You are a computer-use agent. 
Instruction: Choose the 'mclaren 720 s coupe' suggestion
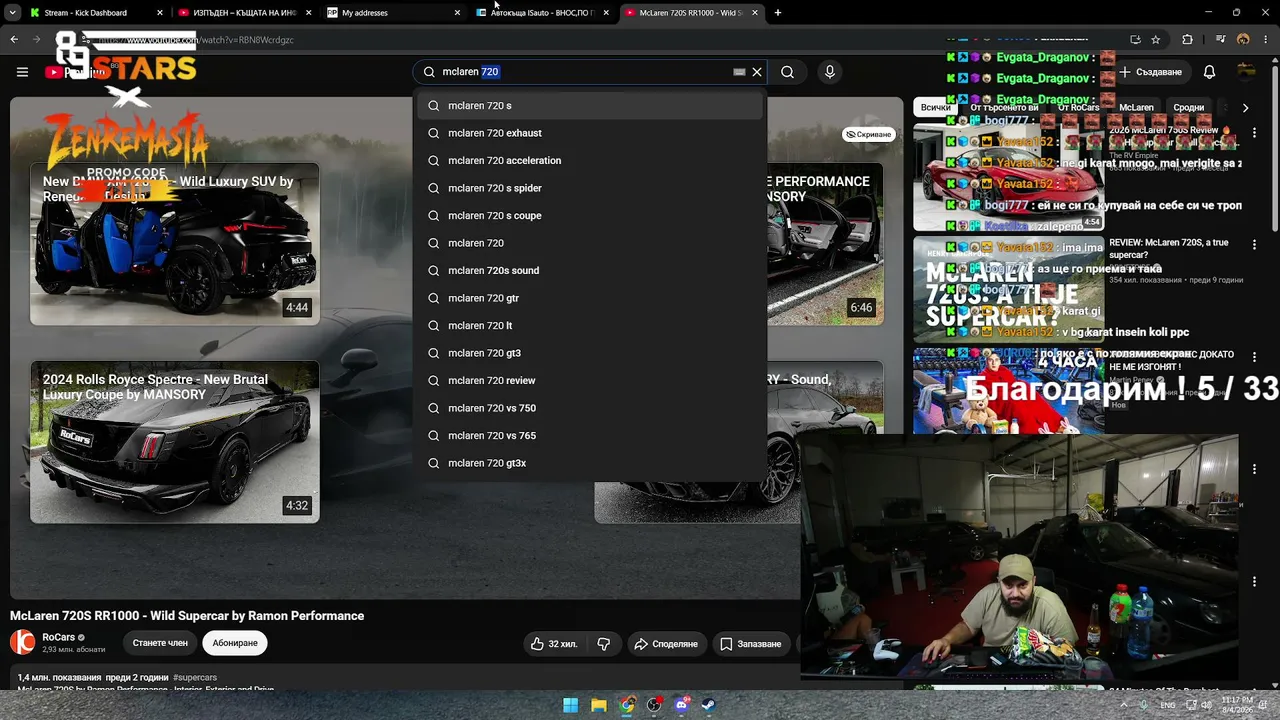tap(591, 216)
